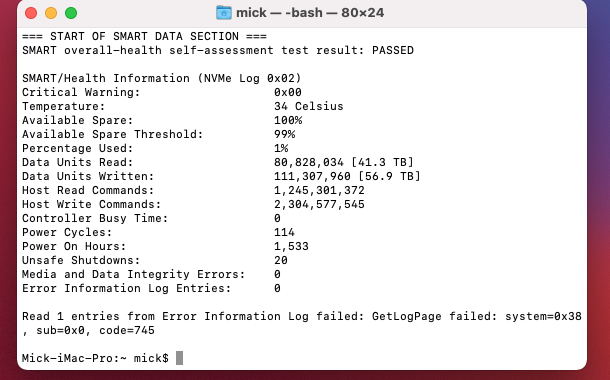The width and height of the screenshot is (610, 380).
Task: Click the 'Critical Warning' value 0x00
Action: pos(287,92)
